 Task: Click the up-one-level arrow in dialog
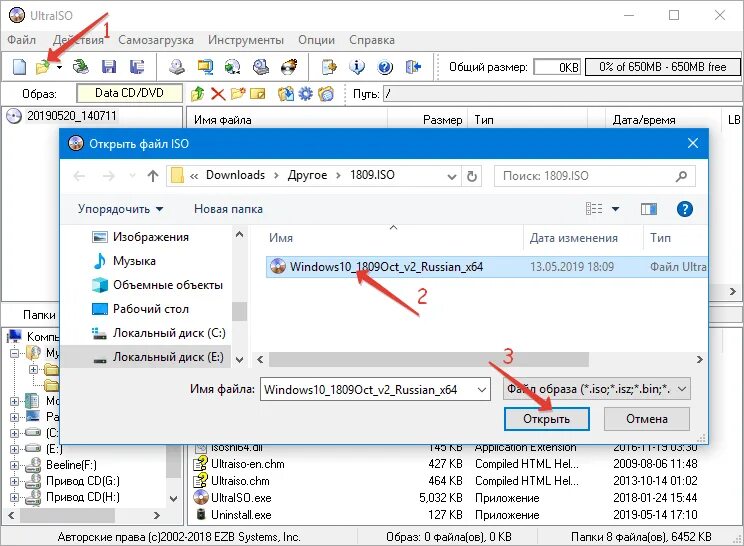[x=153, y=176]
